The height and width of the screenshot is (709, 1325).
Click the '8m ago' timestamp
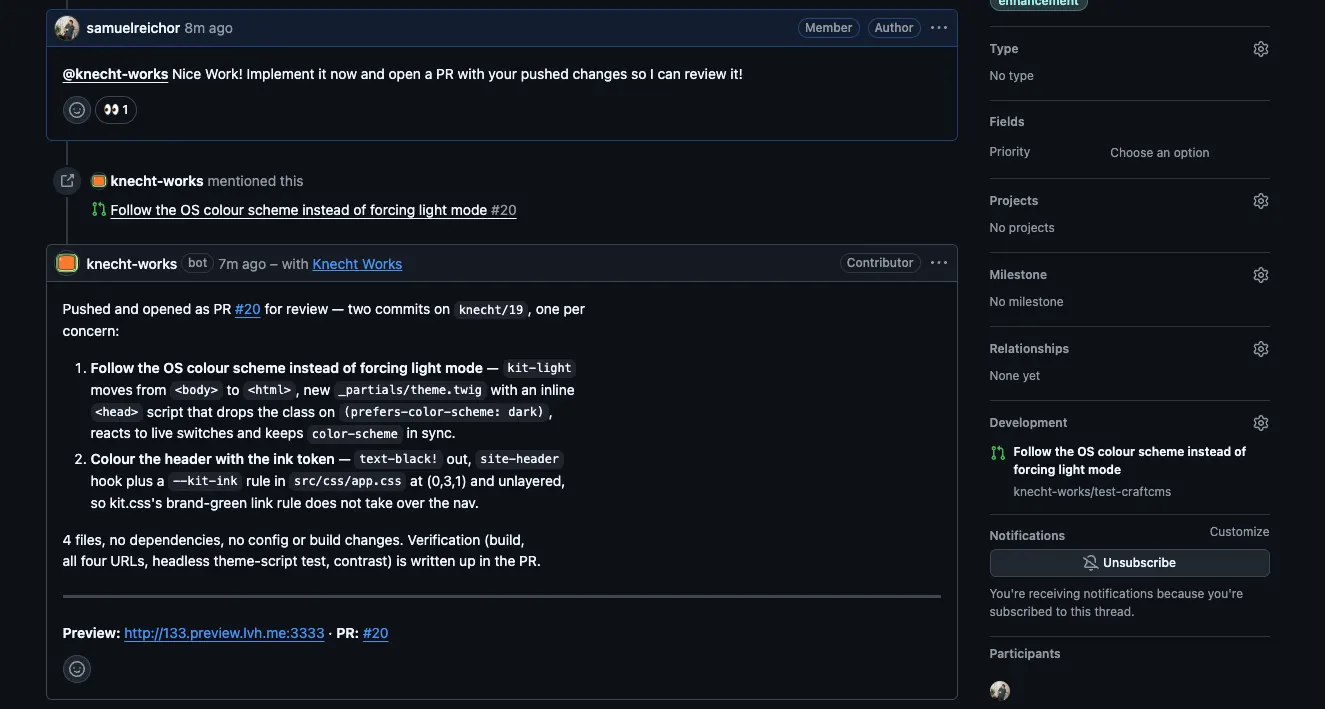(x=208, y=28)
